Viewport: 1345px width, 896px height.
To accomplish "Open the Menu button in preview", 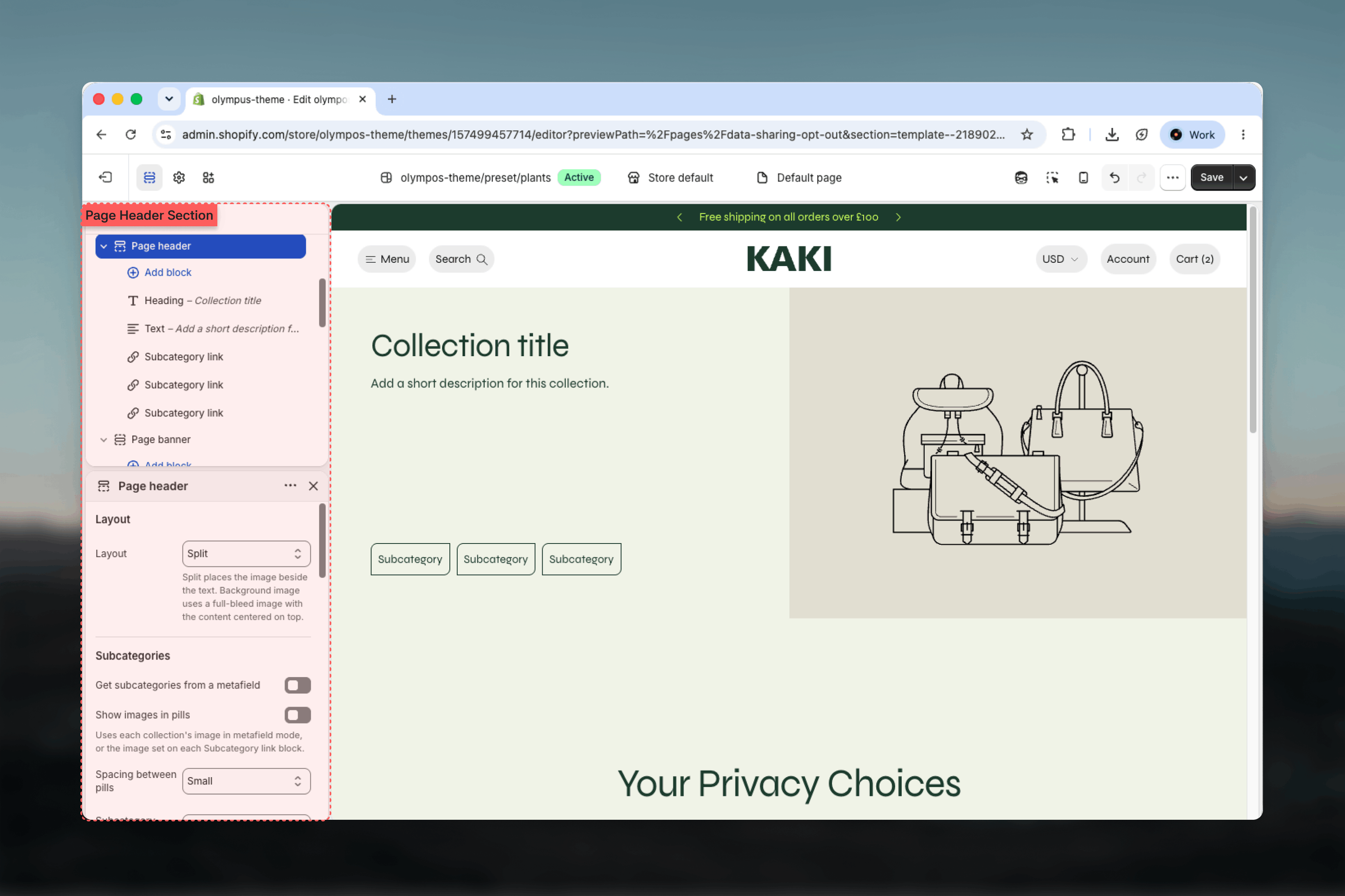I will tap(387, 259).
